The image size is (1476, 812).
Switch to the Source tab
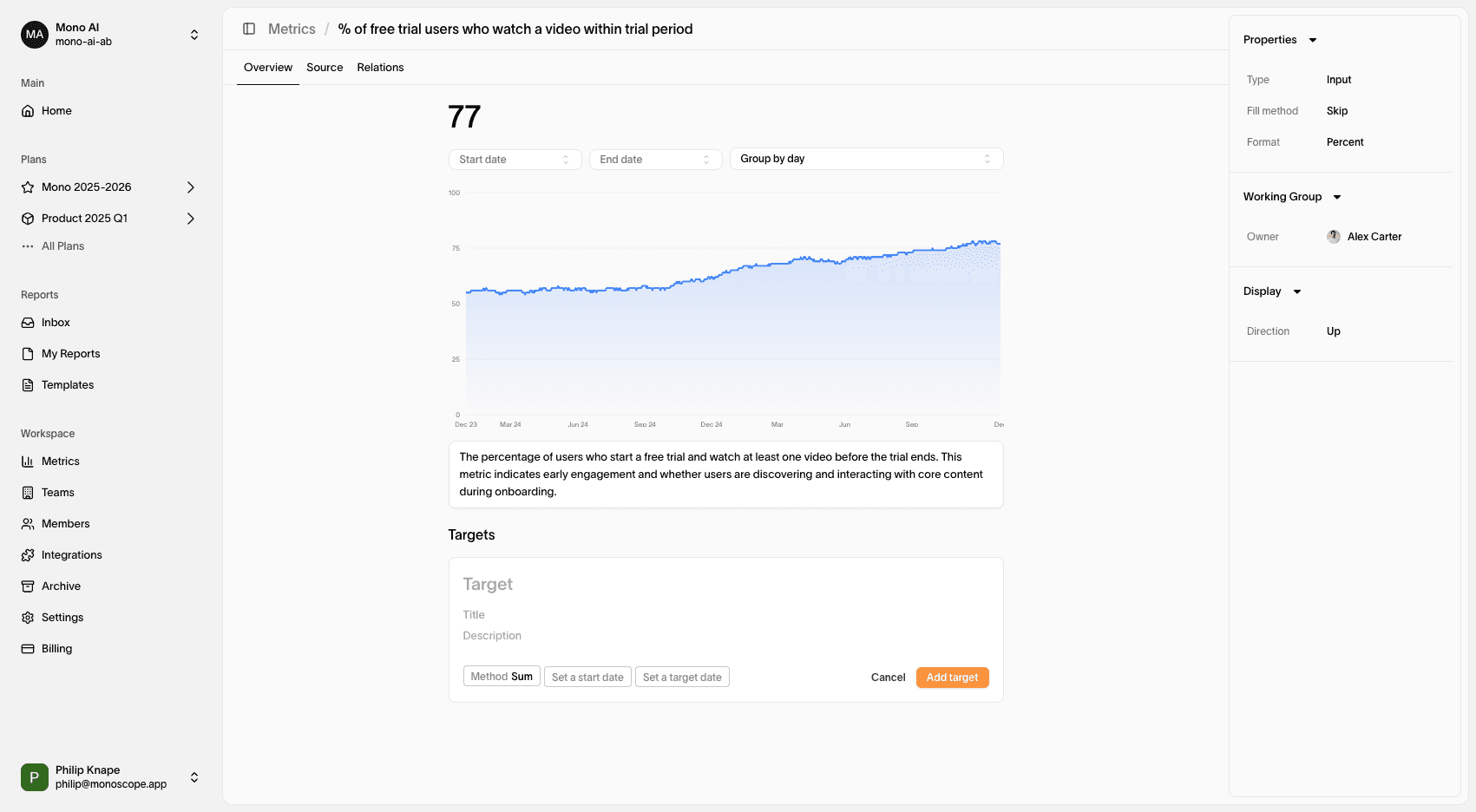325,68
